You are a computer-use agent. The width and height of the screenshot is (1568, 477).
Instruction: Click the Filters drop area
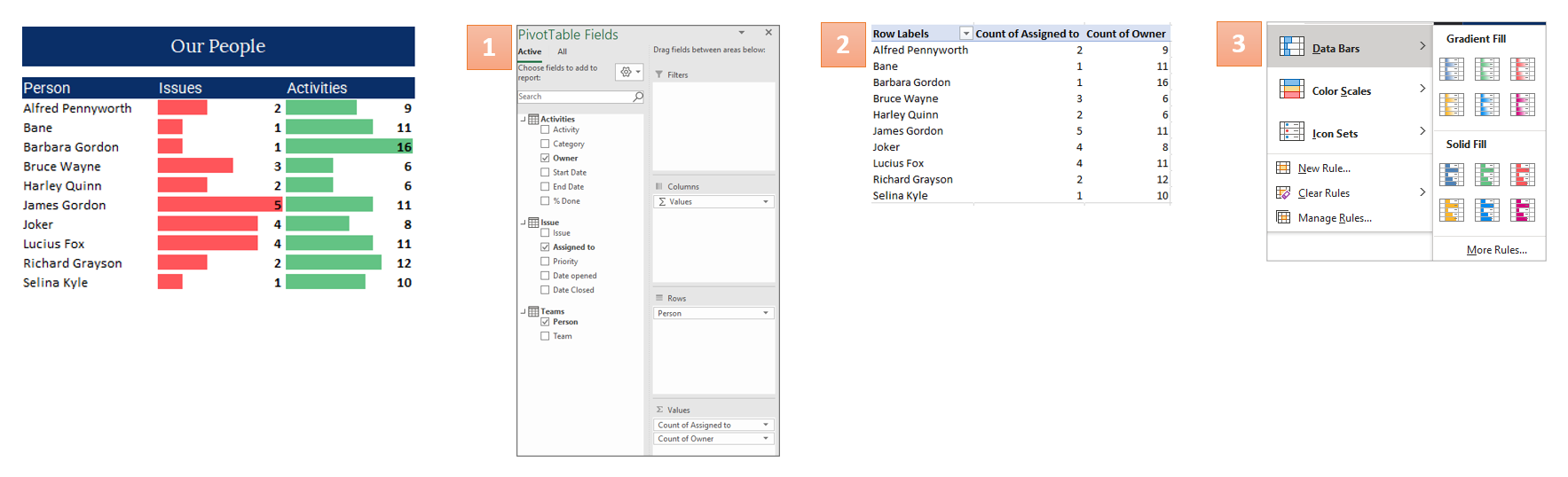(714, 127)
